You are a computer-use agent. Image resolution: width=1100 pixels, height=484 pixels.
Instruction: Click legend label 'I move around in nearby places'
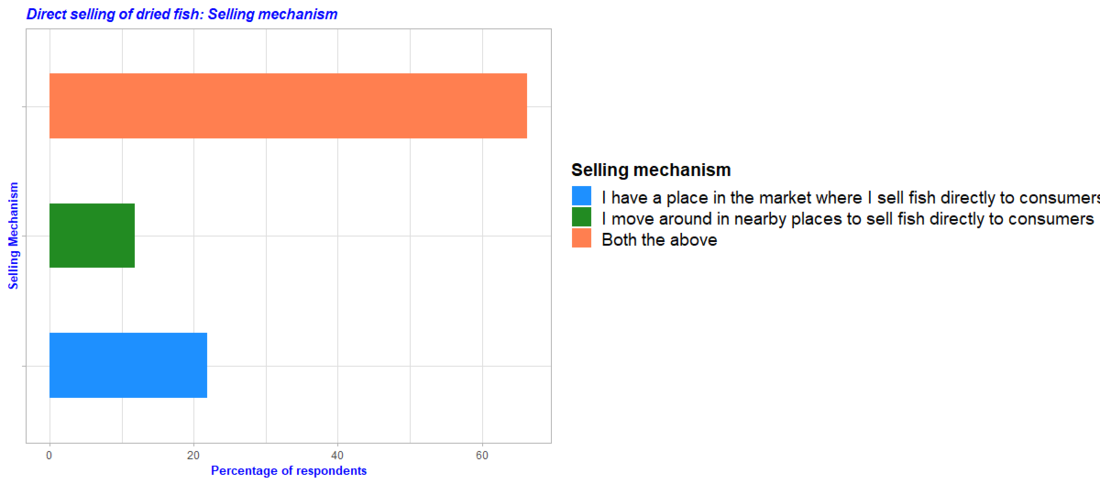847,219
